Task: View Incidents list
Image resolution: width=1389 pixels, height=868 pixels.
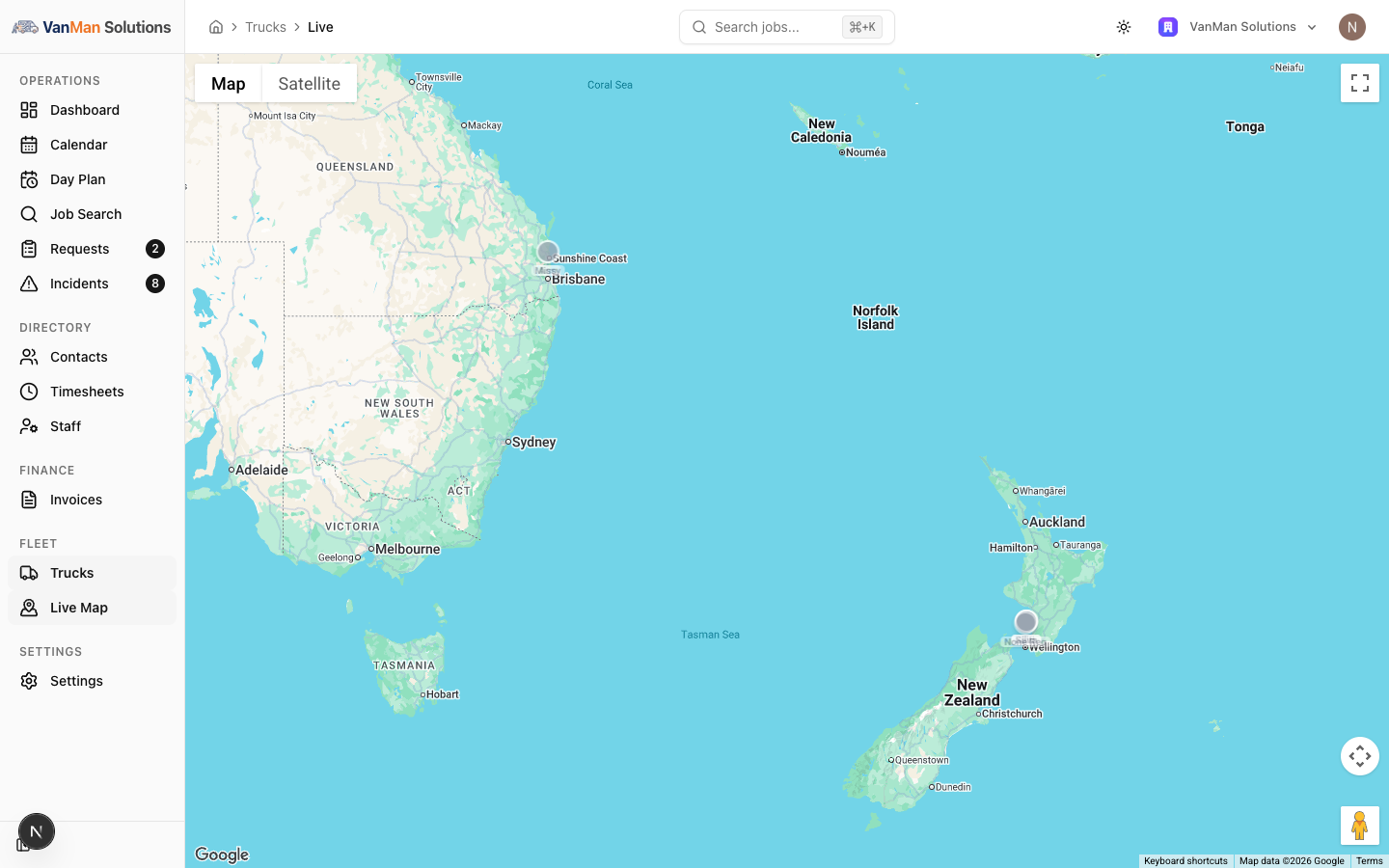Action: coord(92,284)
